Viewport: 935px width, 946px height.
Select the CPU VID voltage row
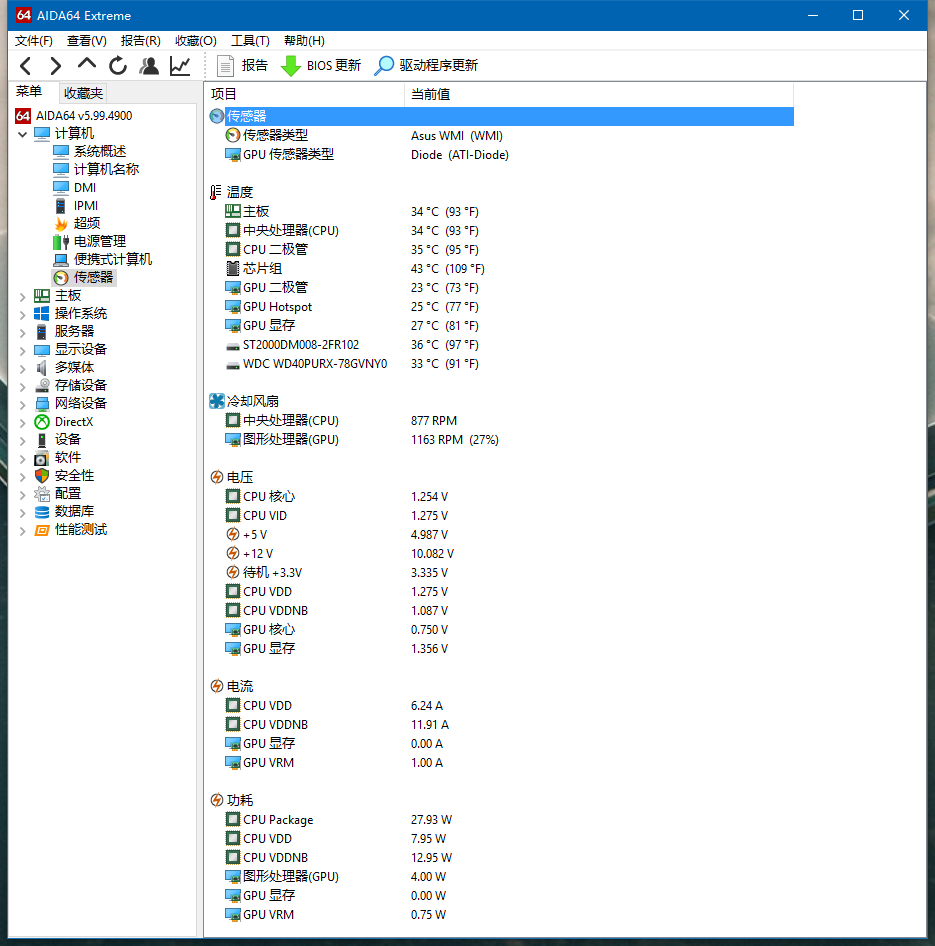pos(501,516)
